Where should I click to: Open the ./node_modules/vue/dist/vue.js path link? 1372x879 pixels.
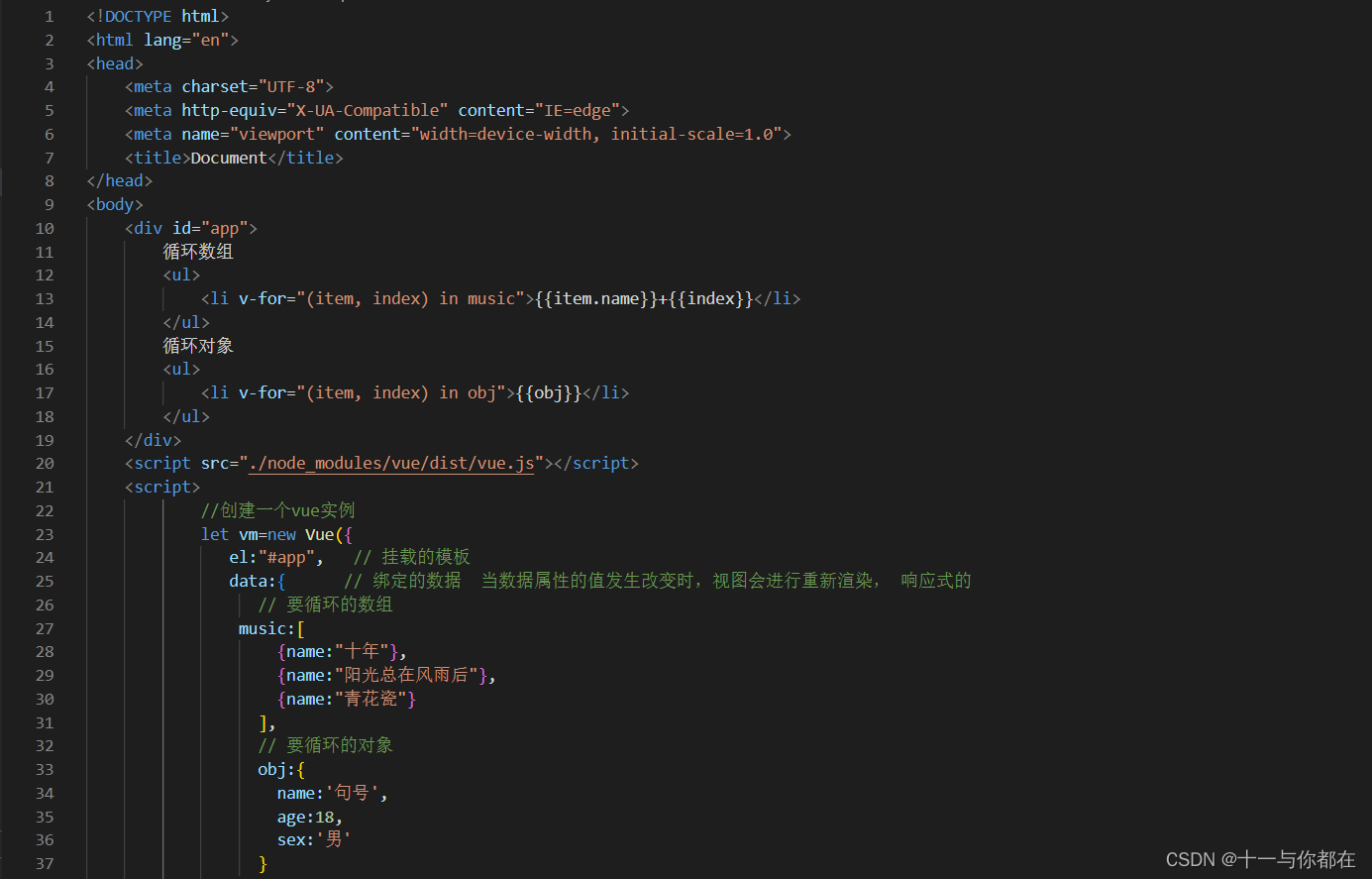pos(391,463)
